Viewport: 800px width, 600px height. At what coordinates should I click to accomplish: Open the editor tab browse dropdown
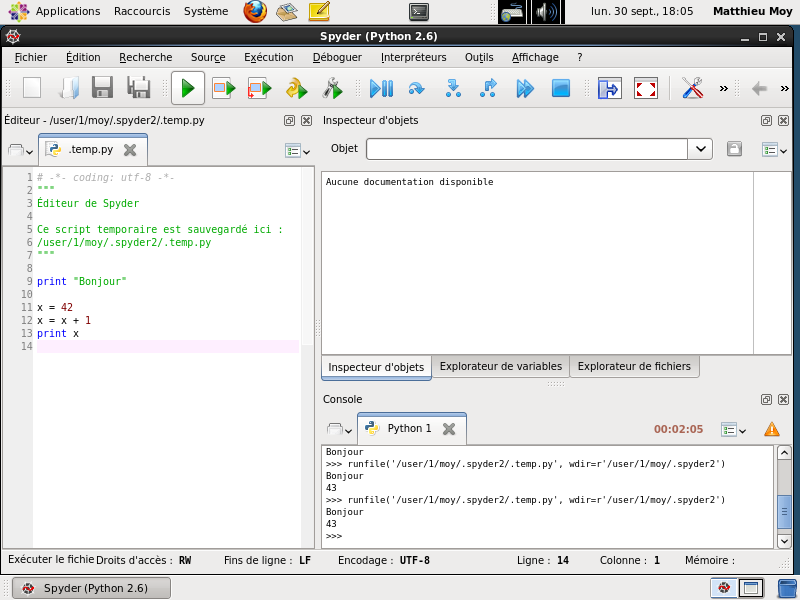21,150
